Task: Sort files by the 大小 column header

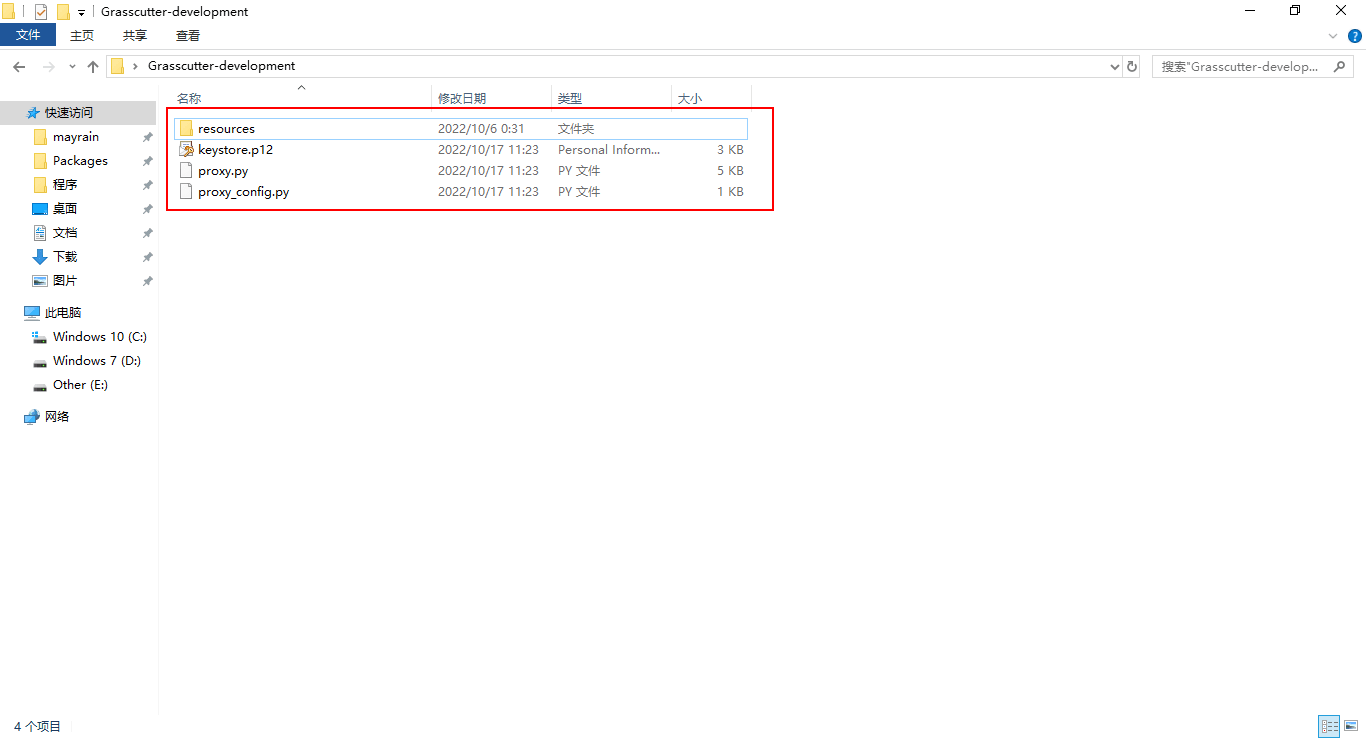Action: tap(690, 98)
